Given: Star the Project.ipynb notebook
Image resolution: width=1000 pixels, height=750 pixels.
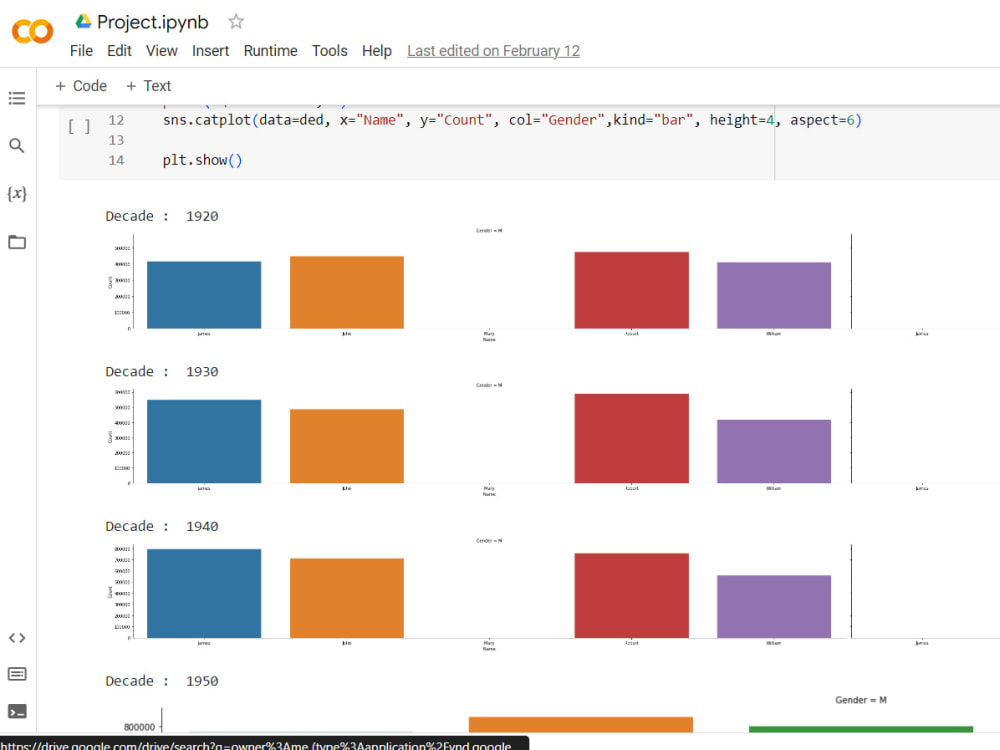Looking at the screenshot, I should pos(234,21).
